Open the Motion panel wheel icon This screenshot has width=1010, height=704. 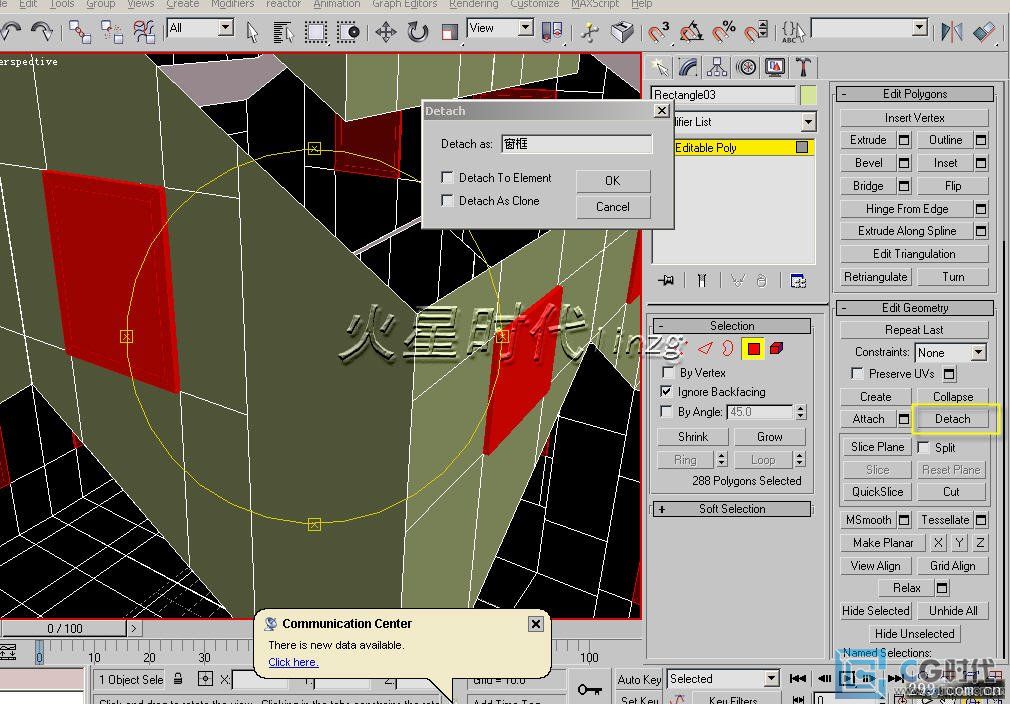[x=746, y=67]
